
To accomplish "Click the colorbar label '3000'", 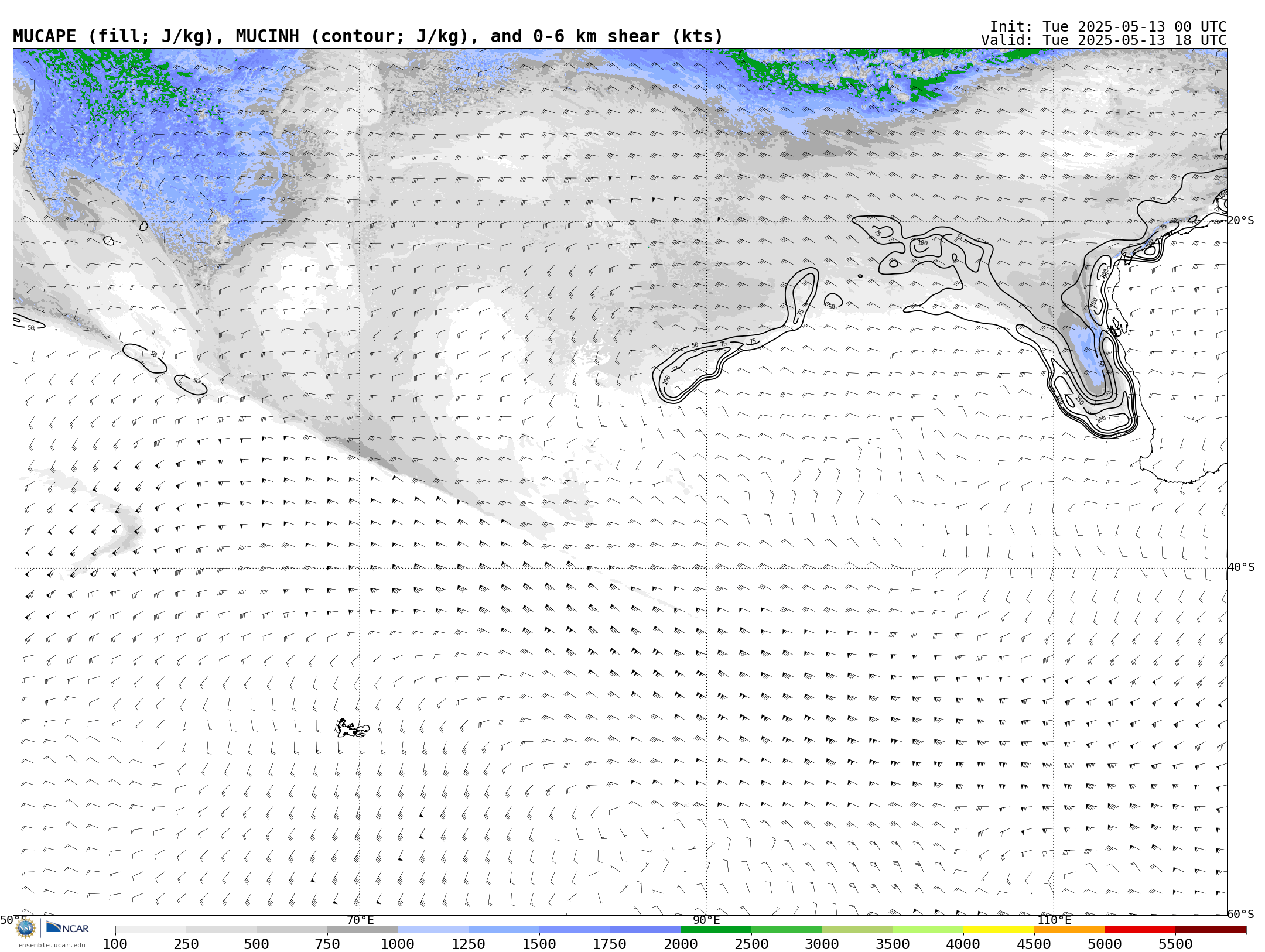I will 822,944.
